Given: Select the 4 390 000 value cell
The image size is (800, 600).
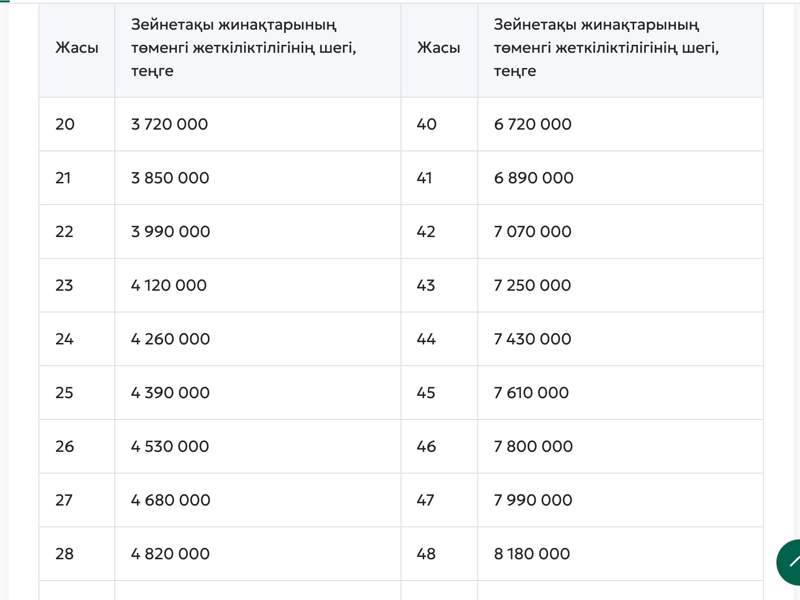Looking at the screenshot, I should pyautogui.click(x=168, y=392).
